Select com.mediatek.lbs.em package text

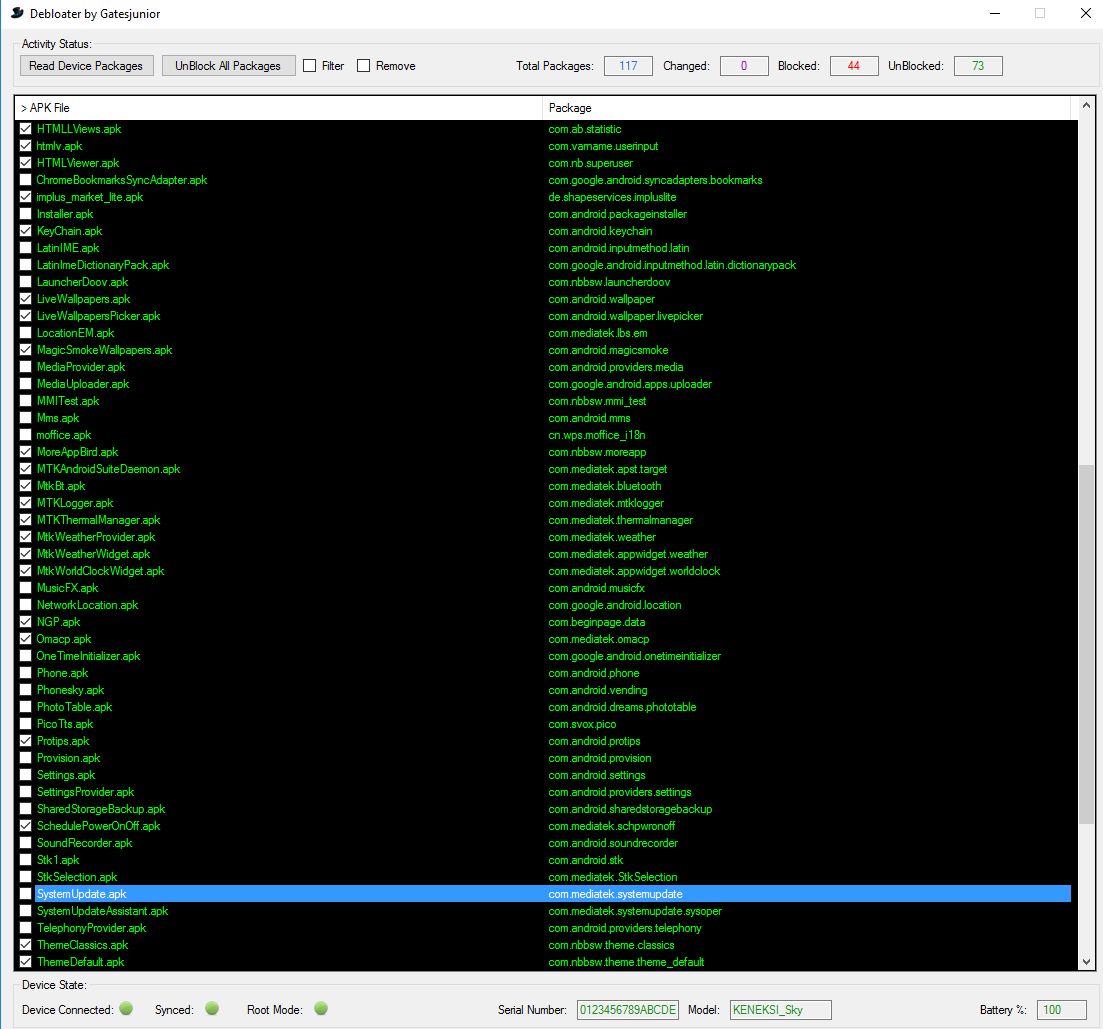pos(598,333)
